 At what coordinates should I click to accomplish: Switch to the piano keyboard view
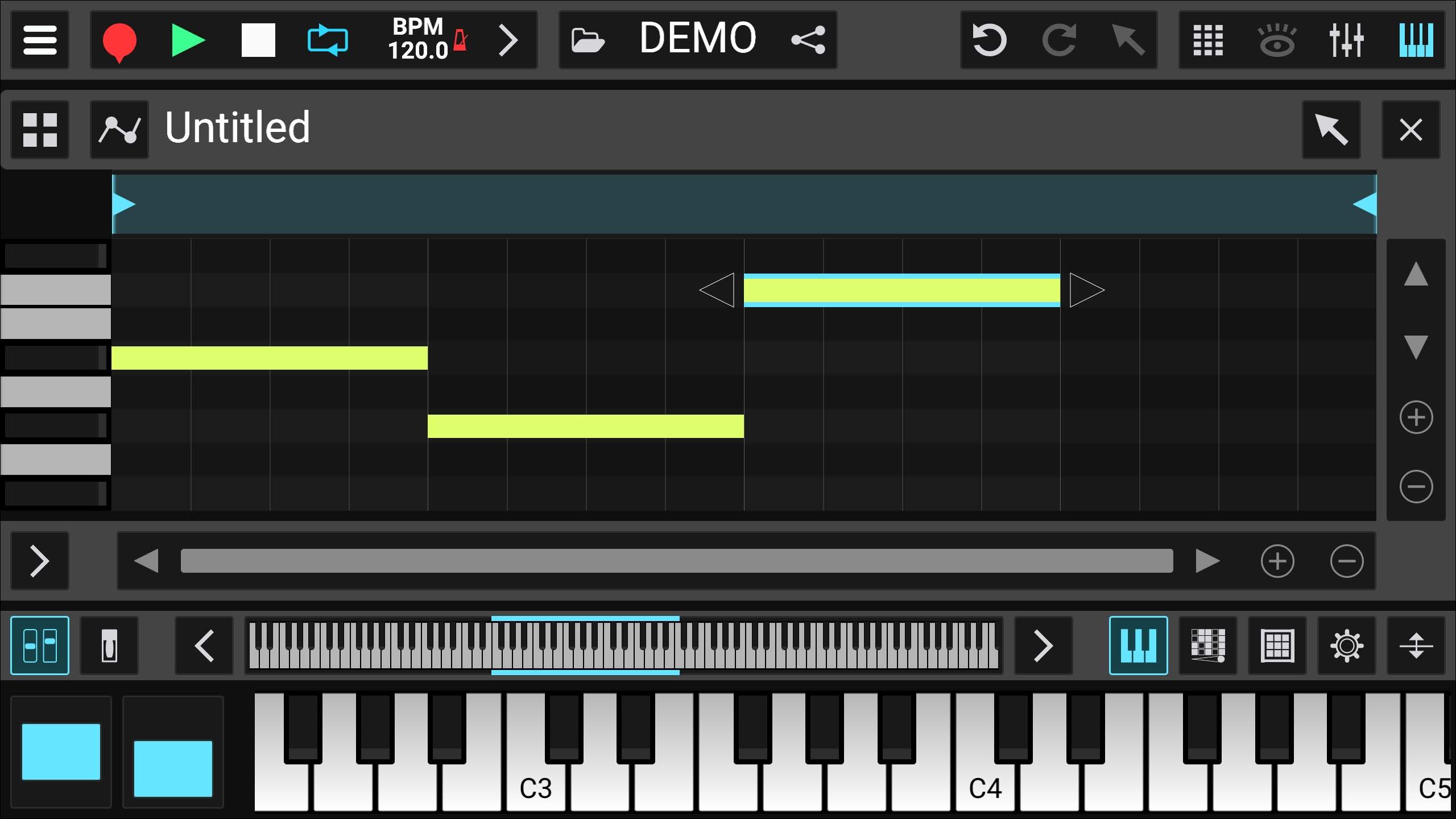(x=1416, y=40)
